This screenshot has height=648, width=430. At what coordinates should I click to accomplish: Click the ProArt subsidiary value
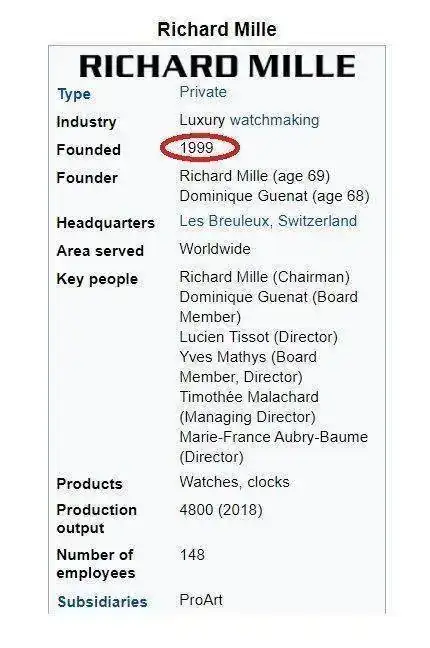201,600
